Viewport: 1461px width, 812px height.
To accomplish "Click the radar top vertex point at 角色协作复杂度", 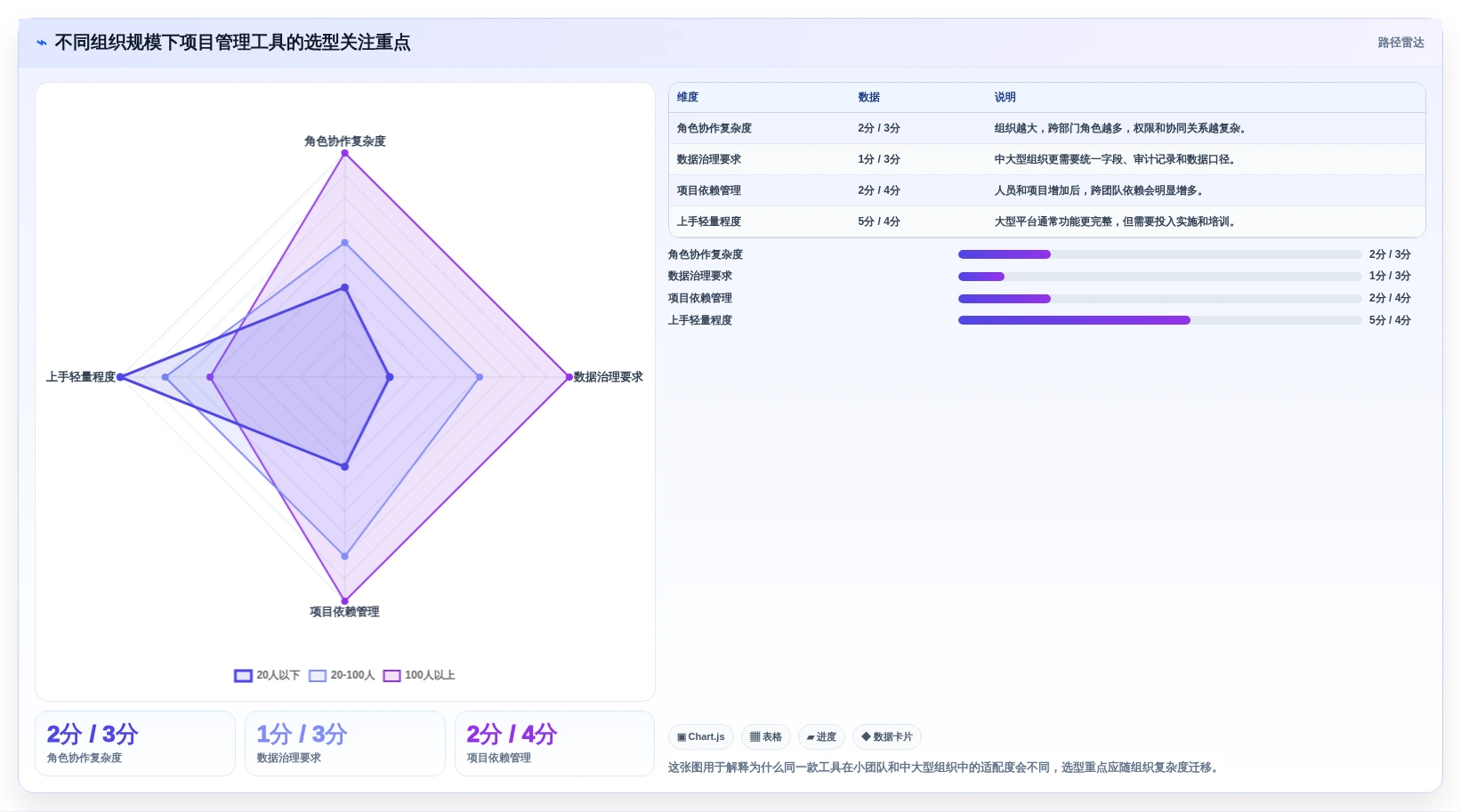I will 345,153.
